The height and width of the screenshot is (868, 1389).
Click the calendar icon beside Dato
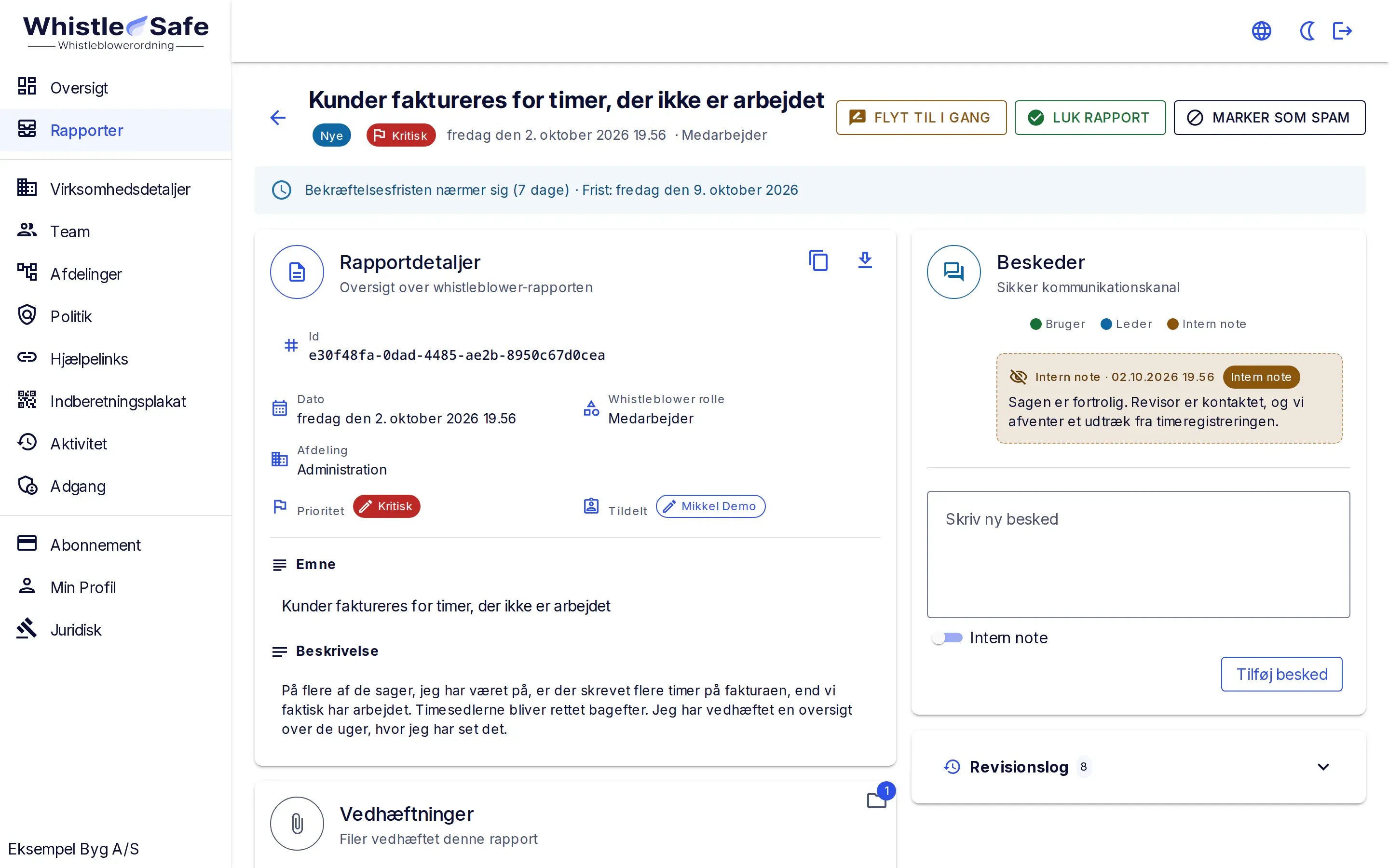280,408
